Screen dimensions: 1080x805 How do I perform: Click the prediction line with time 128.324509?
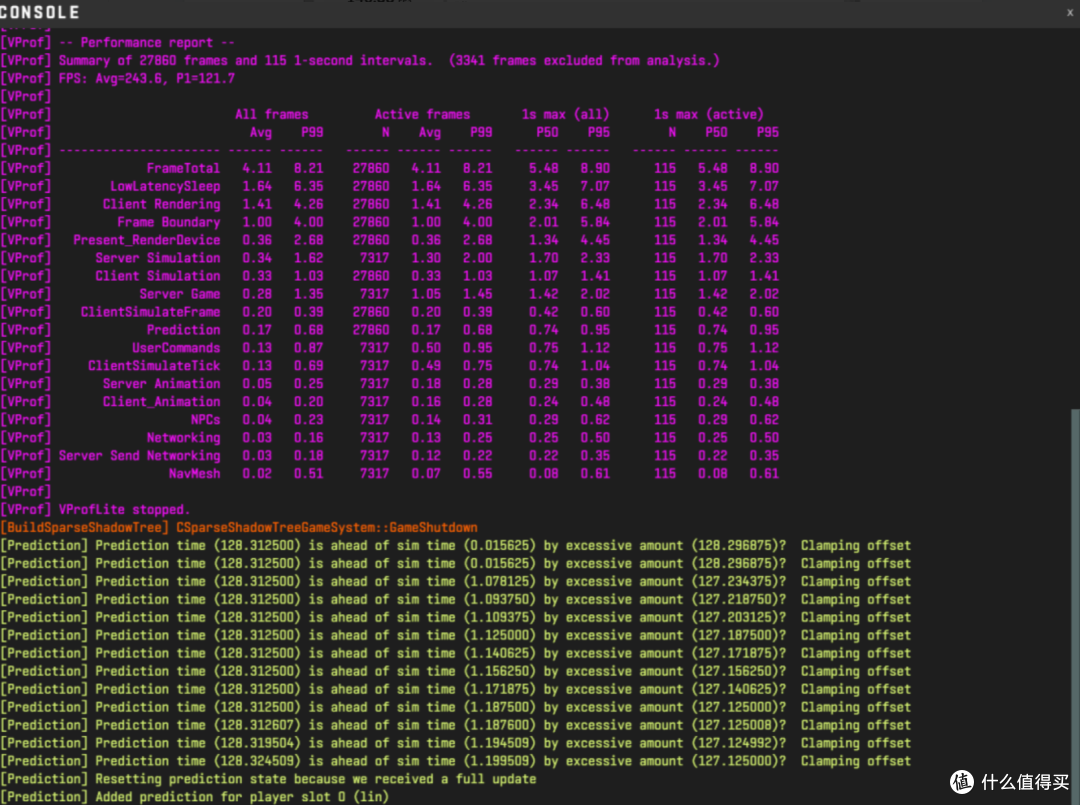point(455,761)
